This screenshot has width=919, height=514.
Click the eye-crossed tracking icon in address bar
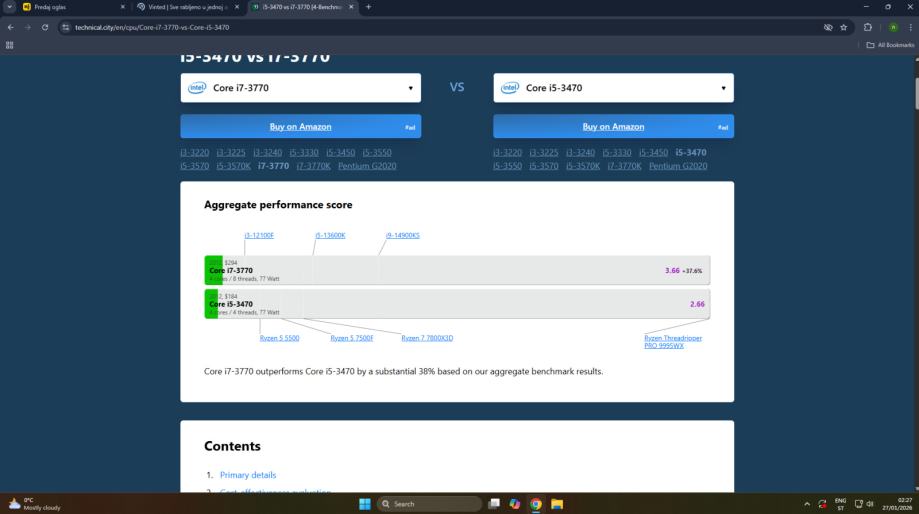[x=828, y=27]
